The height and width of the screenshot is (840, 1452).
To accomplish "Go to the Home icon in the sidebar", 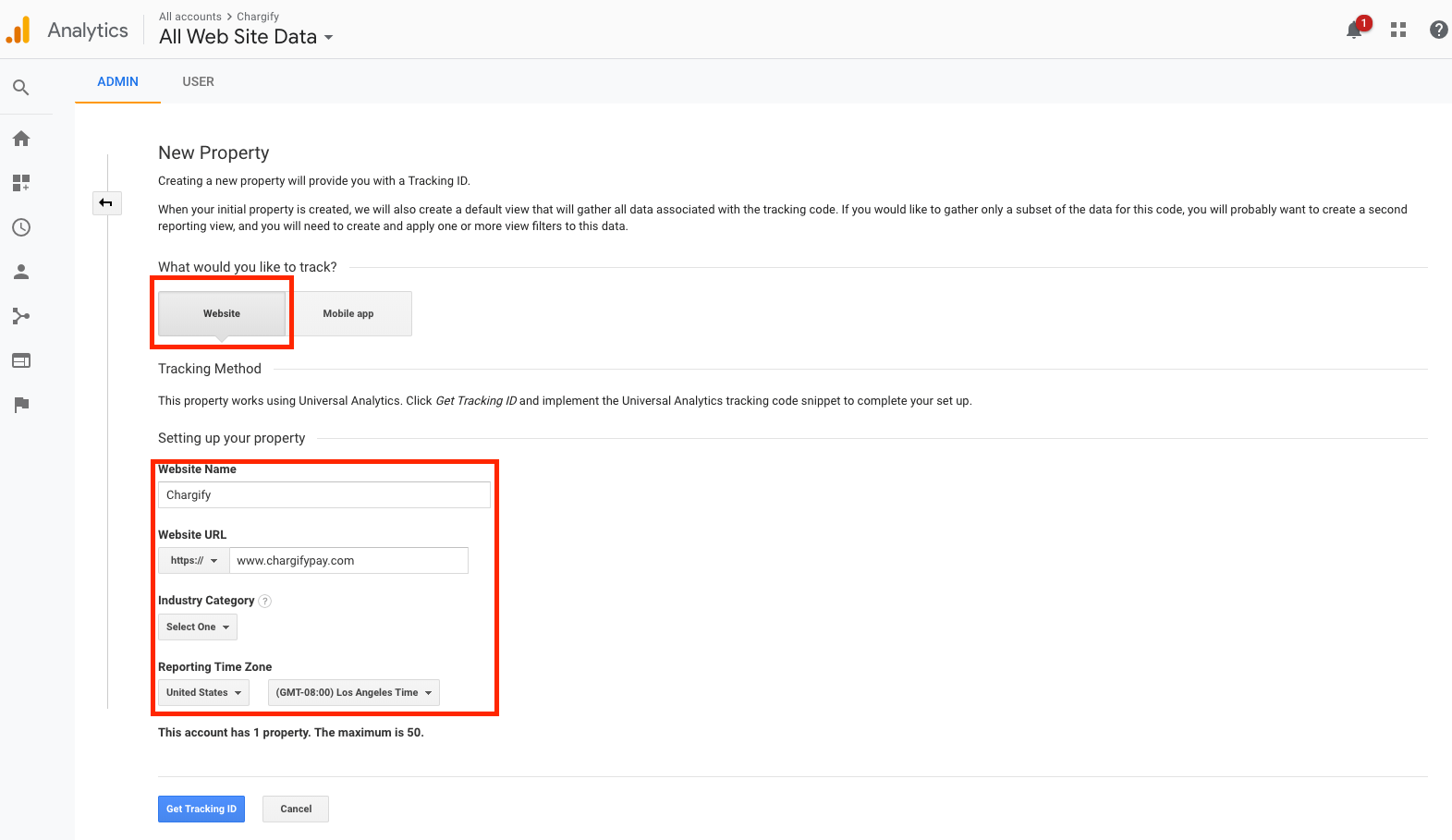I will click(21, 139).
